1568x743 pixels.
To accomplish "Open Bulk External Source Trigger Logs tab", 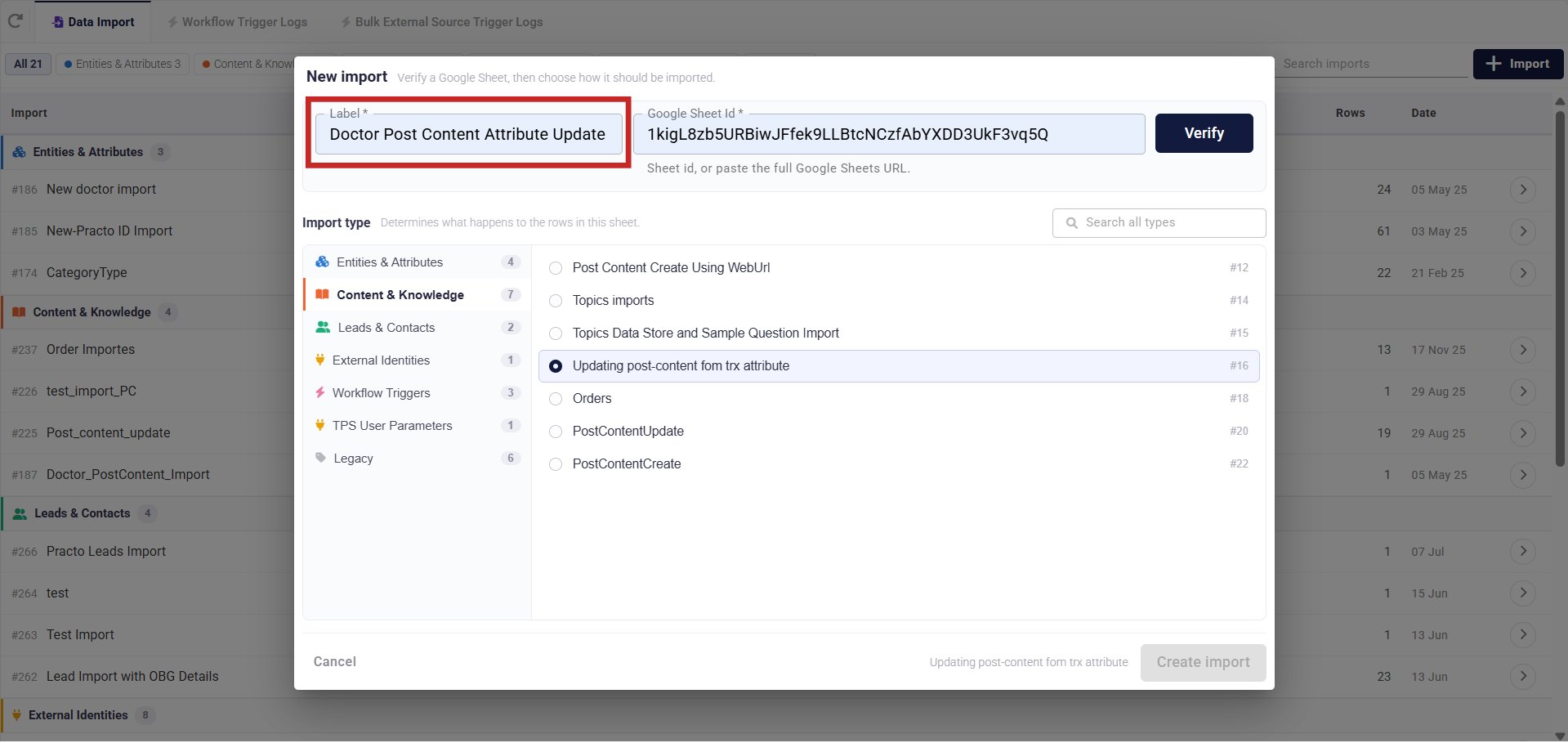I will tap(442, 22).
